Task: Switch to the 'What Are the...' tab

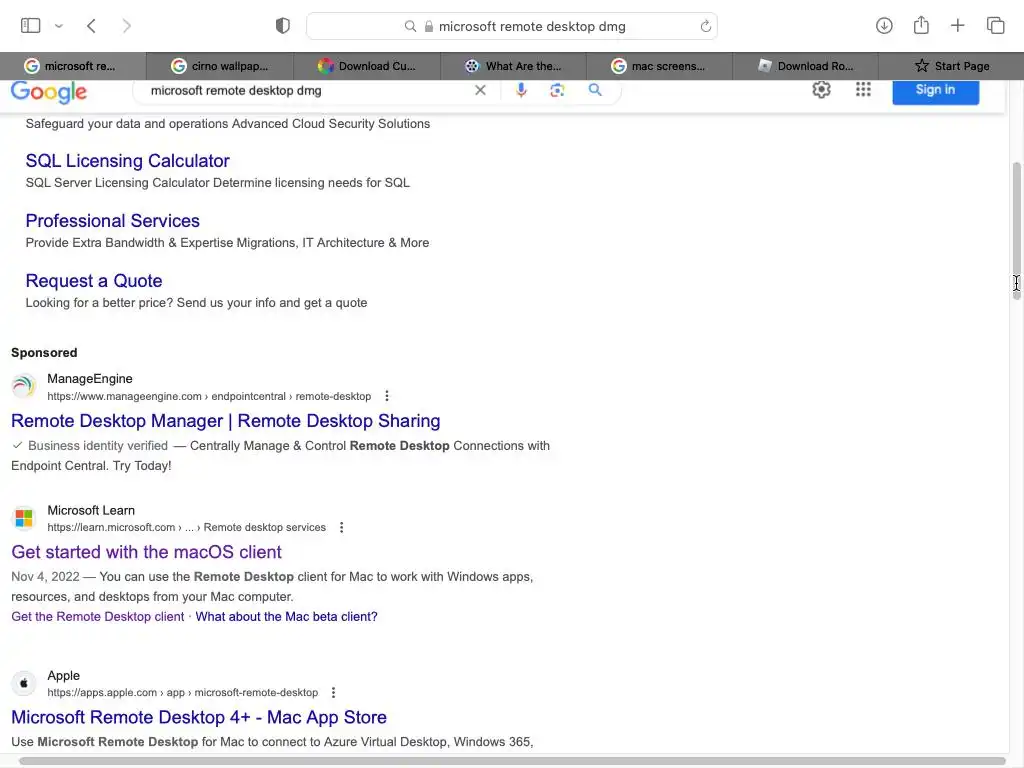Action: (513, 66)
